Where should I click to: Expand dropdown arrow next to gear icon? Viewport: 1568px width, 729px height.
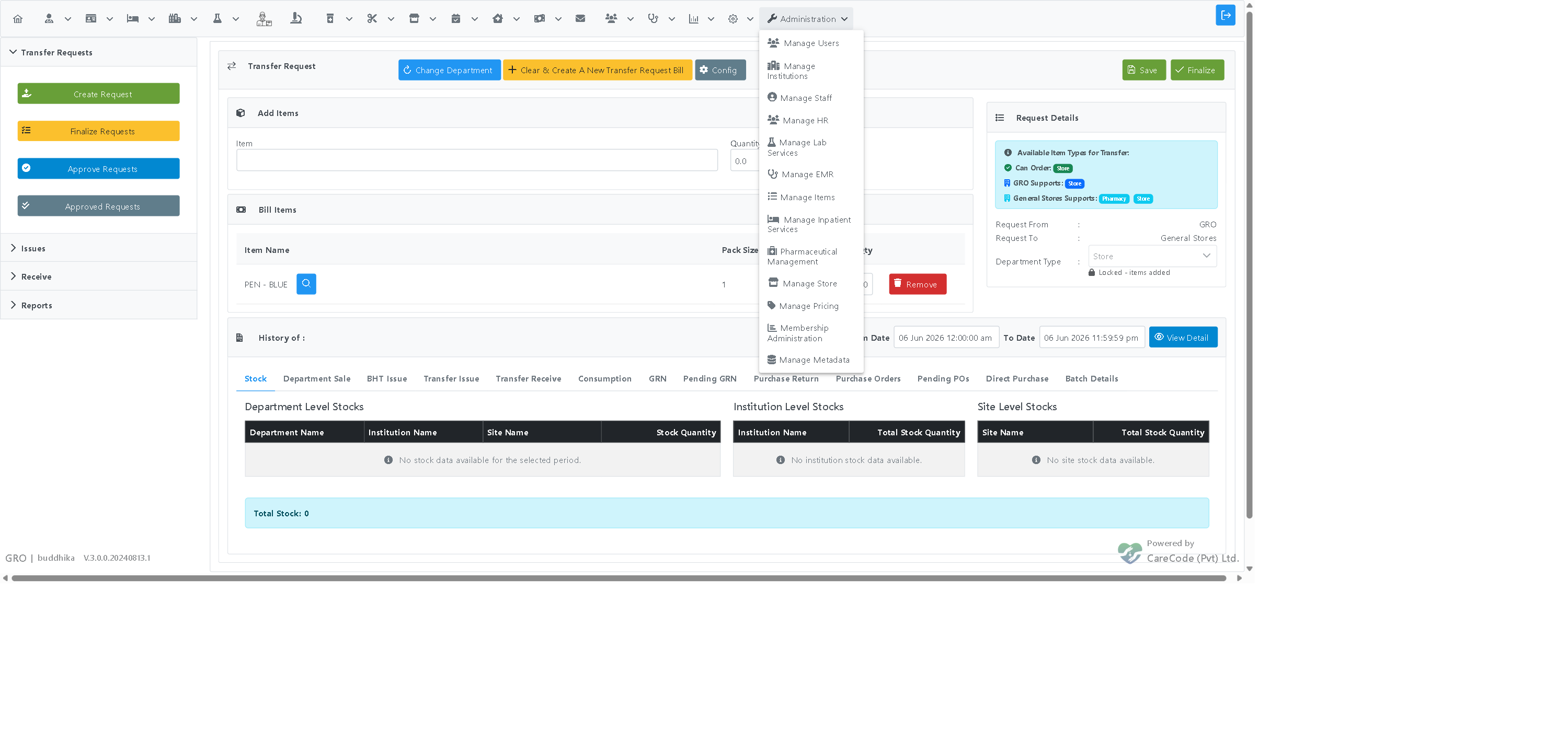pos(750,19)
